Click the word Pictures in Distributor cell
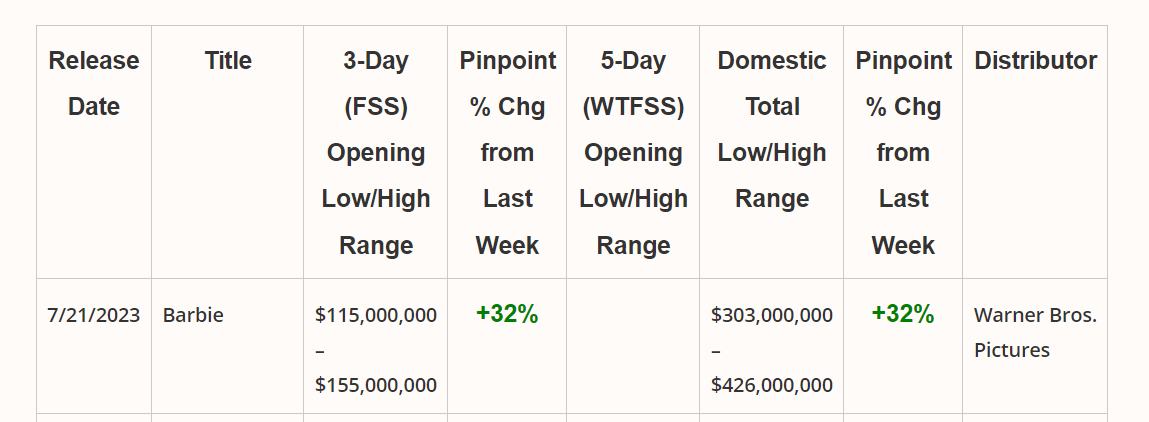Viewport: 1149px width, 422px height. click(1012, 350)
